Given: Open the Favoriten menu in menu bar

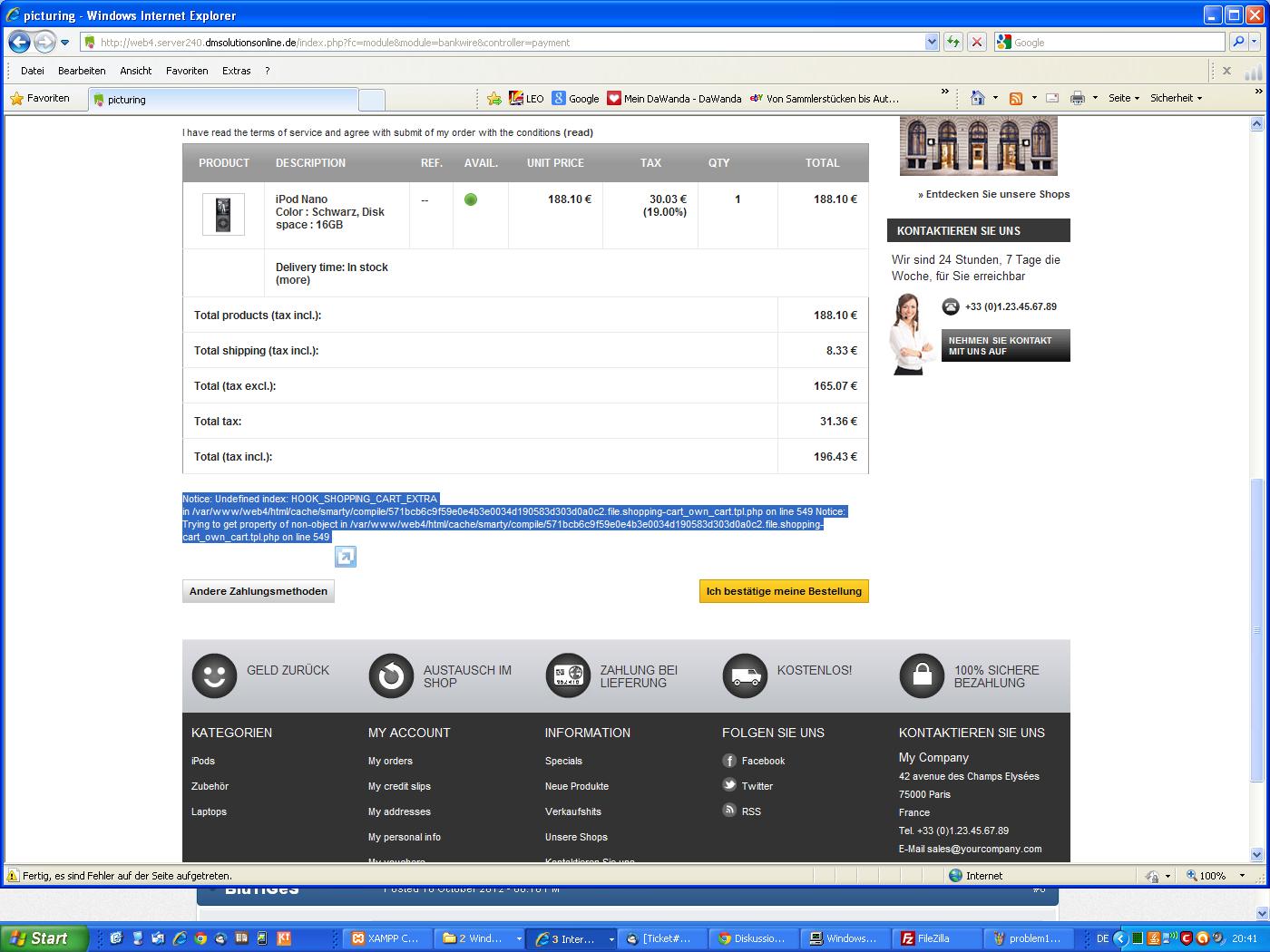Looking at the screenshot, I should pos(187,71).
